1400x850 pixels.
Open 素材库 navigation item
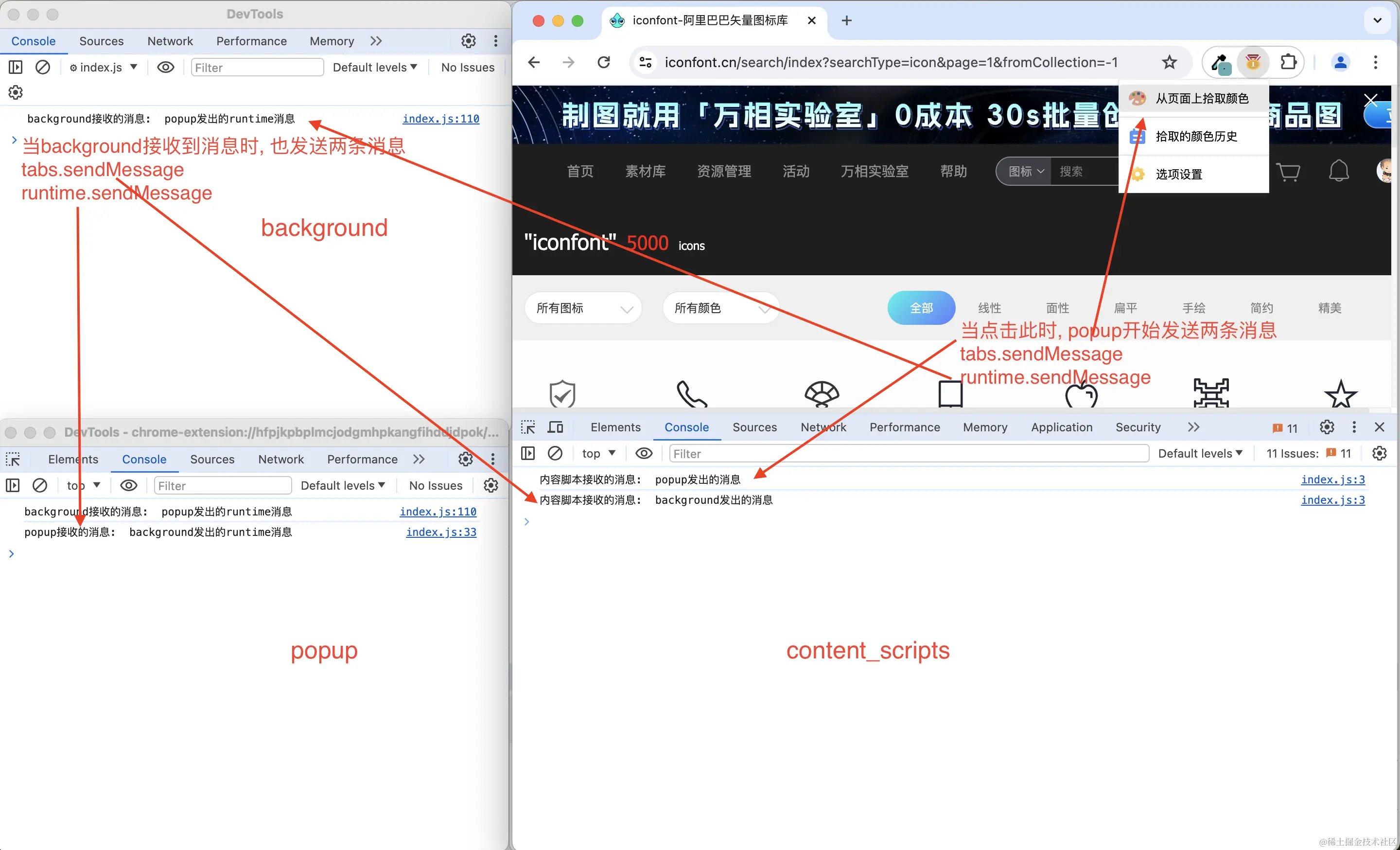[646, 171]
